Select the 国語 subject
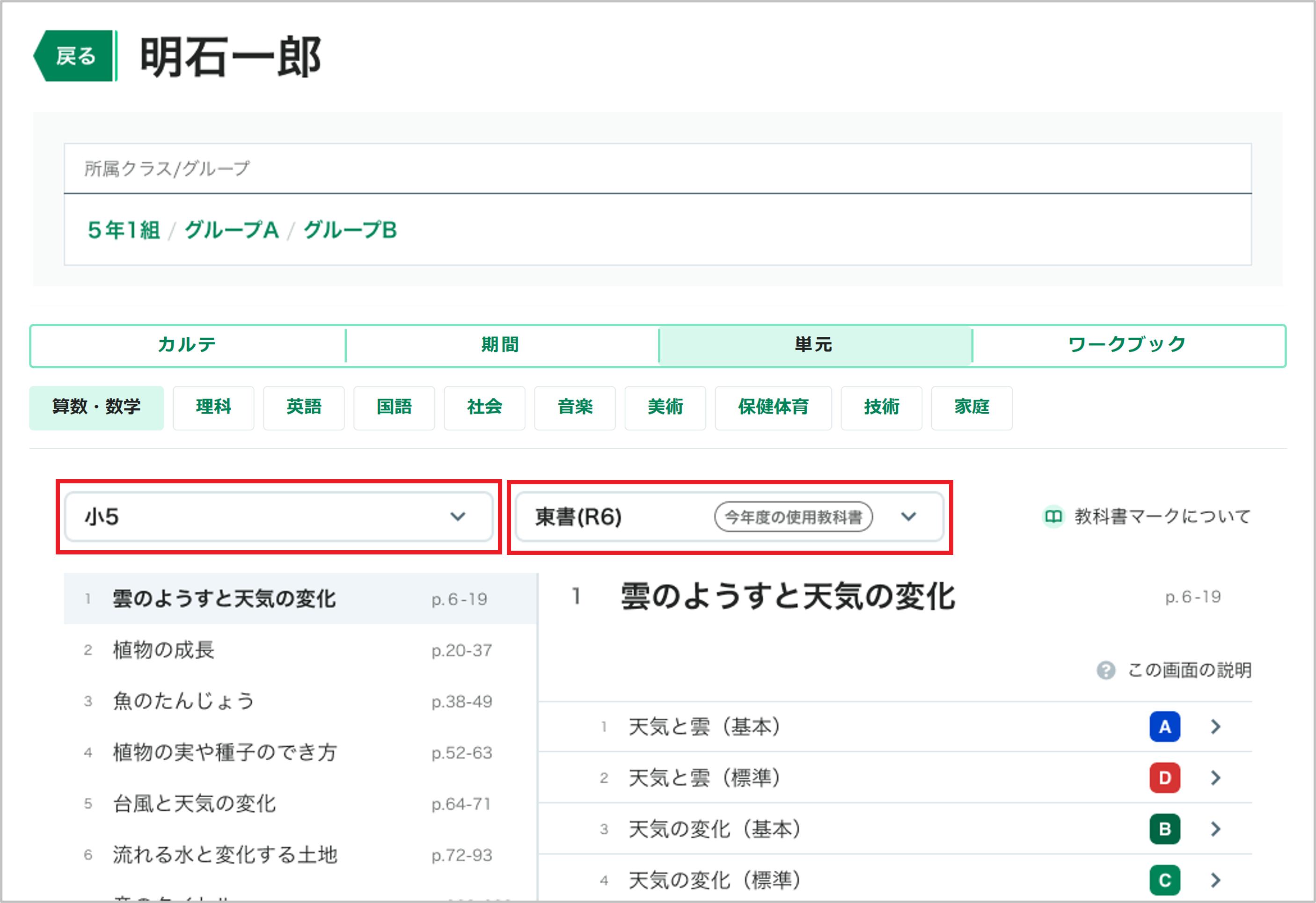This screenshot has width=1316, height=903. coord(394,407)
